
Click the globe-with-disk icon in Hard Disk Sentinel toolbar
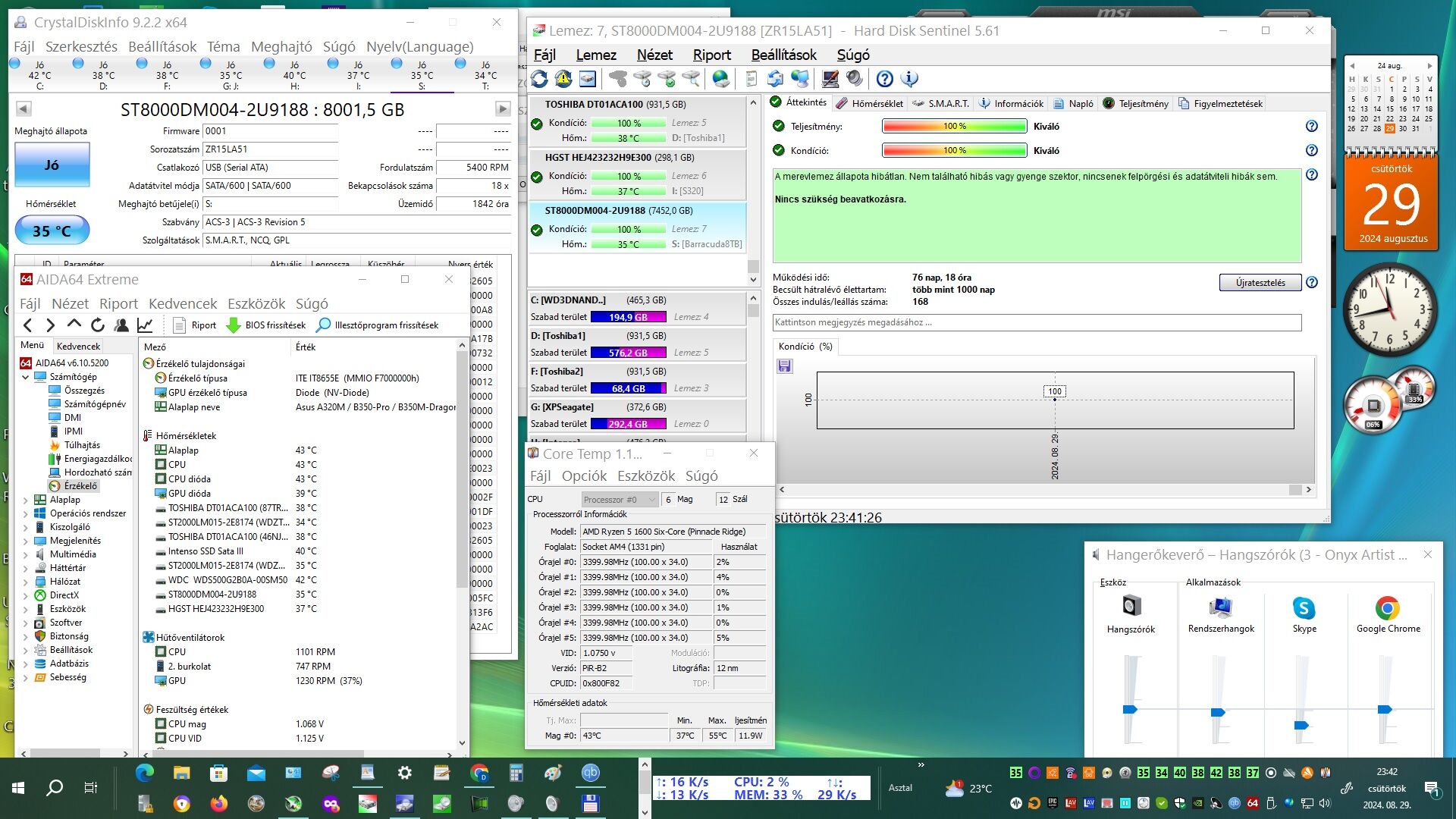pyautogui.click(x=721, y=79)
